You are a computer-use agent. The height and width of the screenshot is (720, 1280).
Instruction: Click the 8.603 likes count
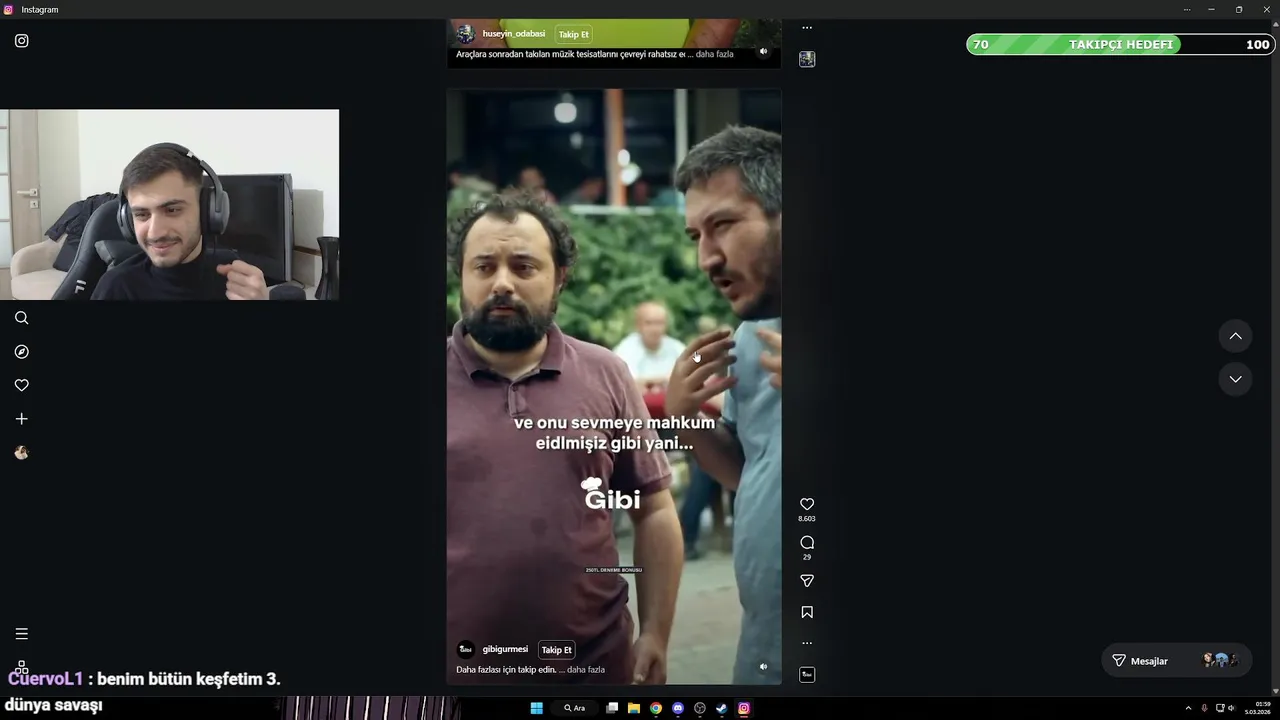[x=807, y=519]
